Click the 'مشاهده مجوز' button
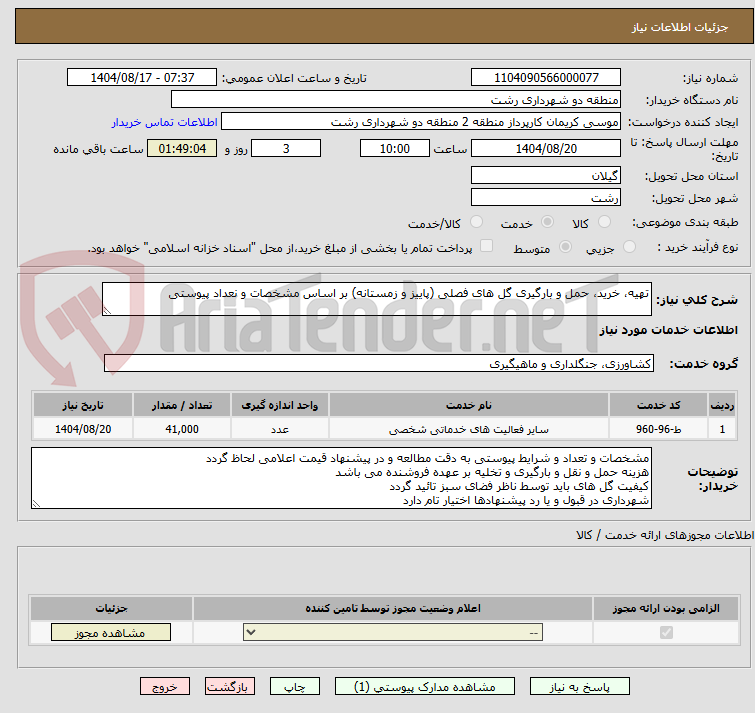755x713 pixels. (111, 633)
